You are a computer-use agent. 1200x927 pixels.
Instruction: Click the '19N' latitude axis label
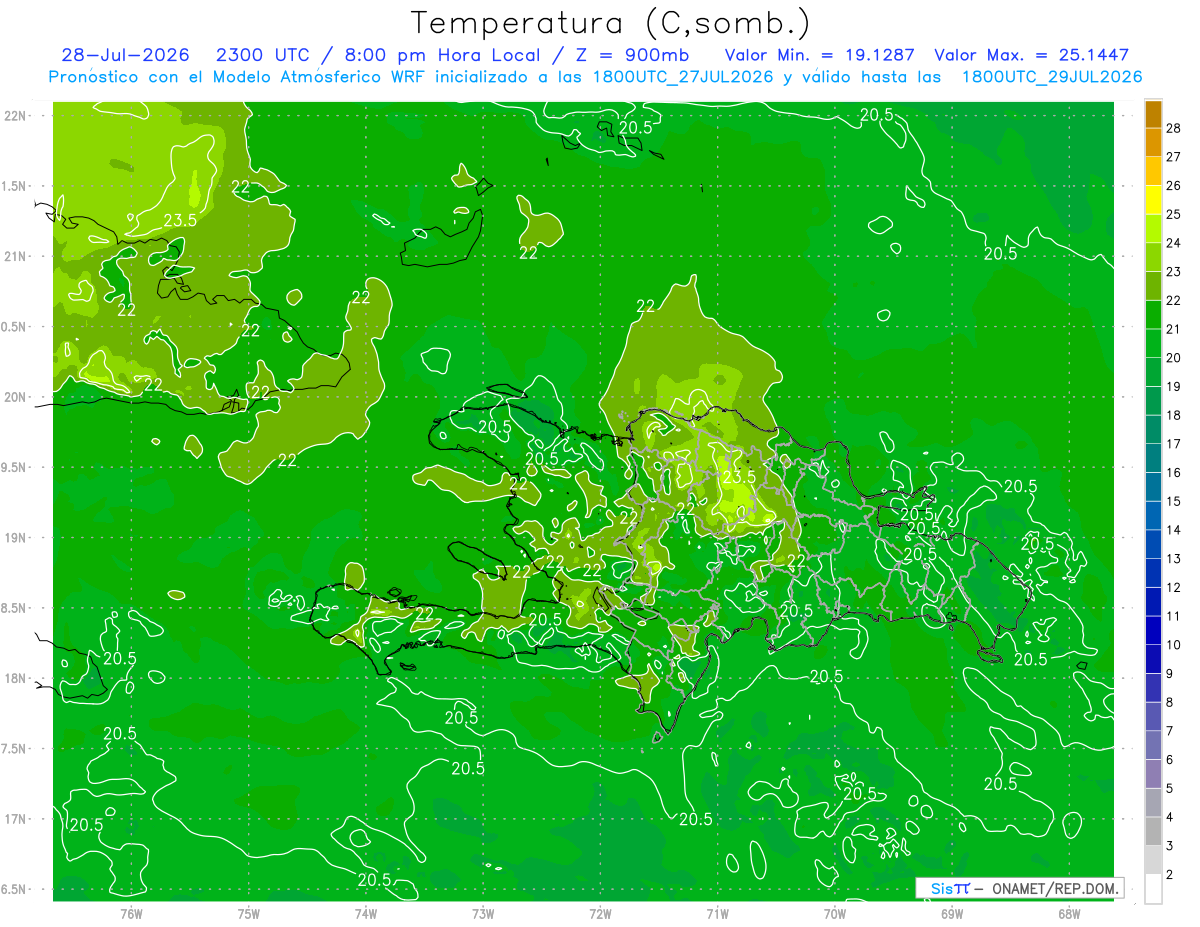17,537
